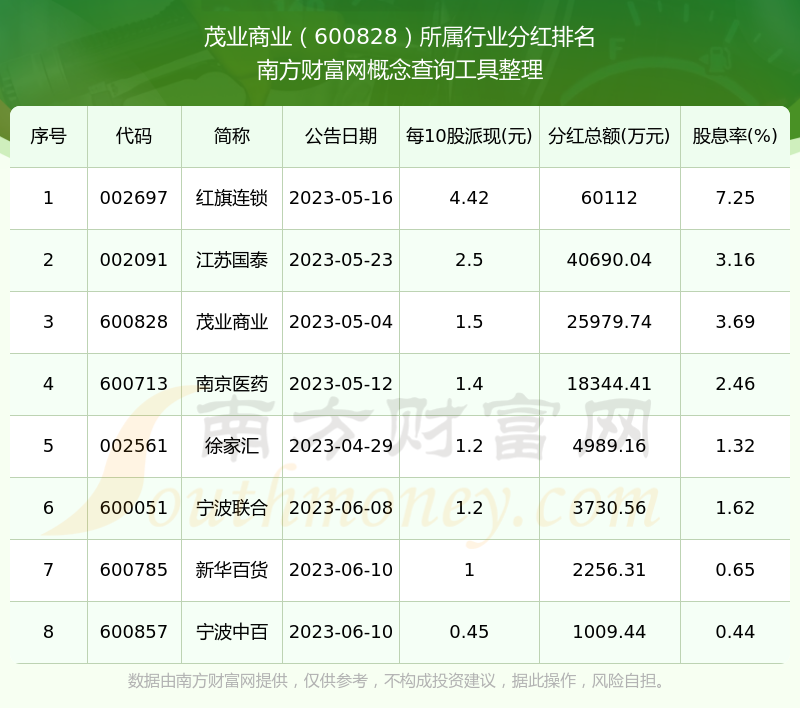Image resolution: width=800 pixels, height=708 pixels.
Task: Select the 徐家汇 stock name
Action: click(231, 446)
